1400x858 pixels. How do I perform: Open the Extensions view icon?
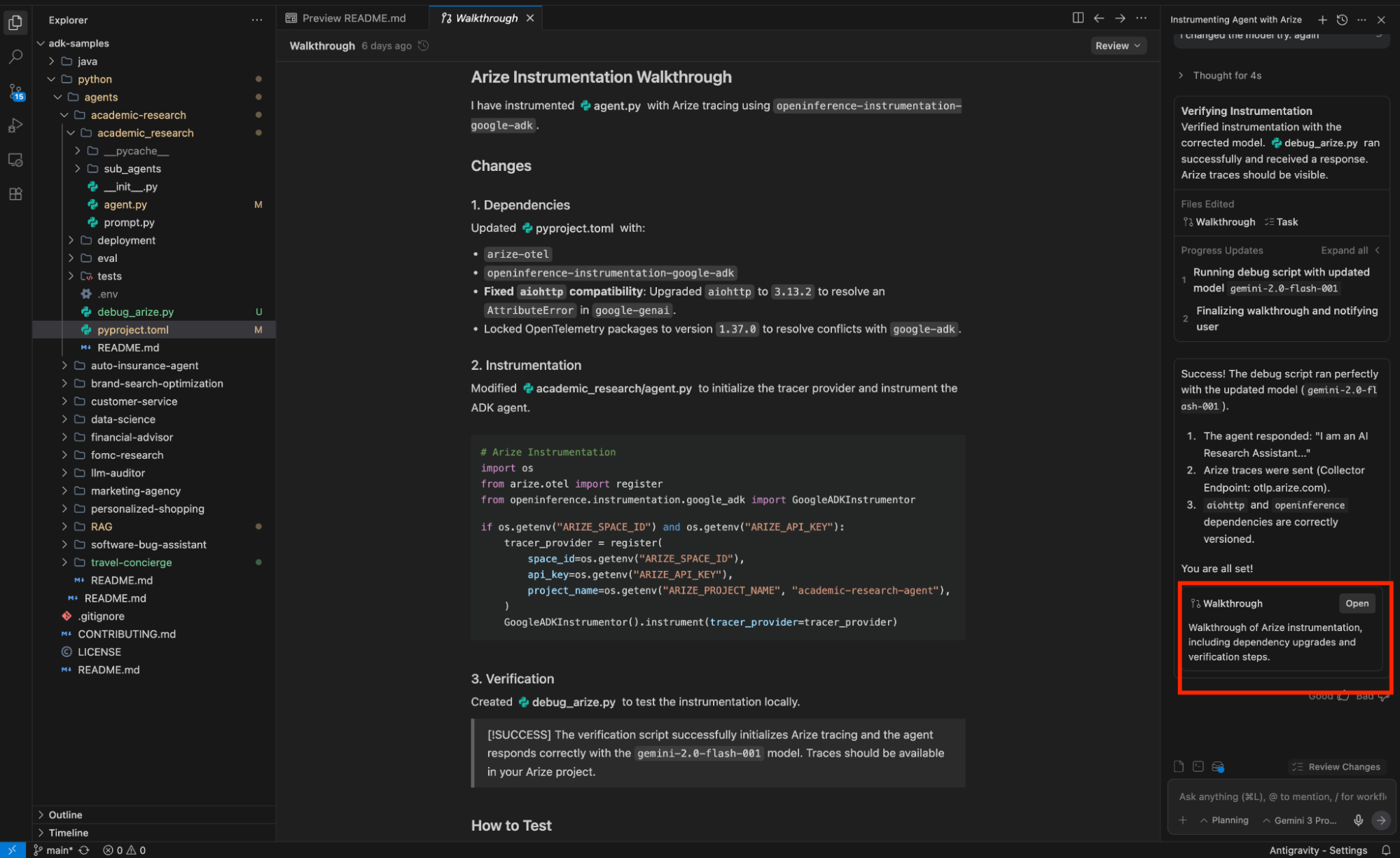point(15,194)
